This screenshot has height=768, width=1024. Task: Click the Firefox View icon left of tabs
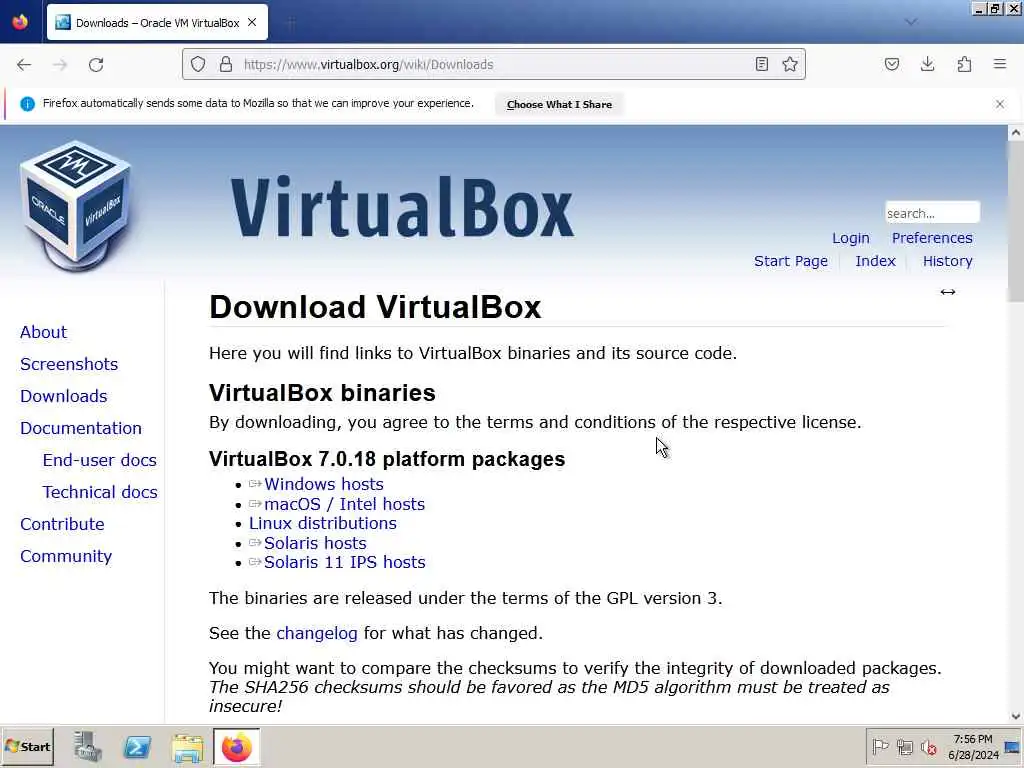pyautogui.click(x=20, y=22)
